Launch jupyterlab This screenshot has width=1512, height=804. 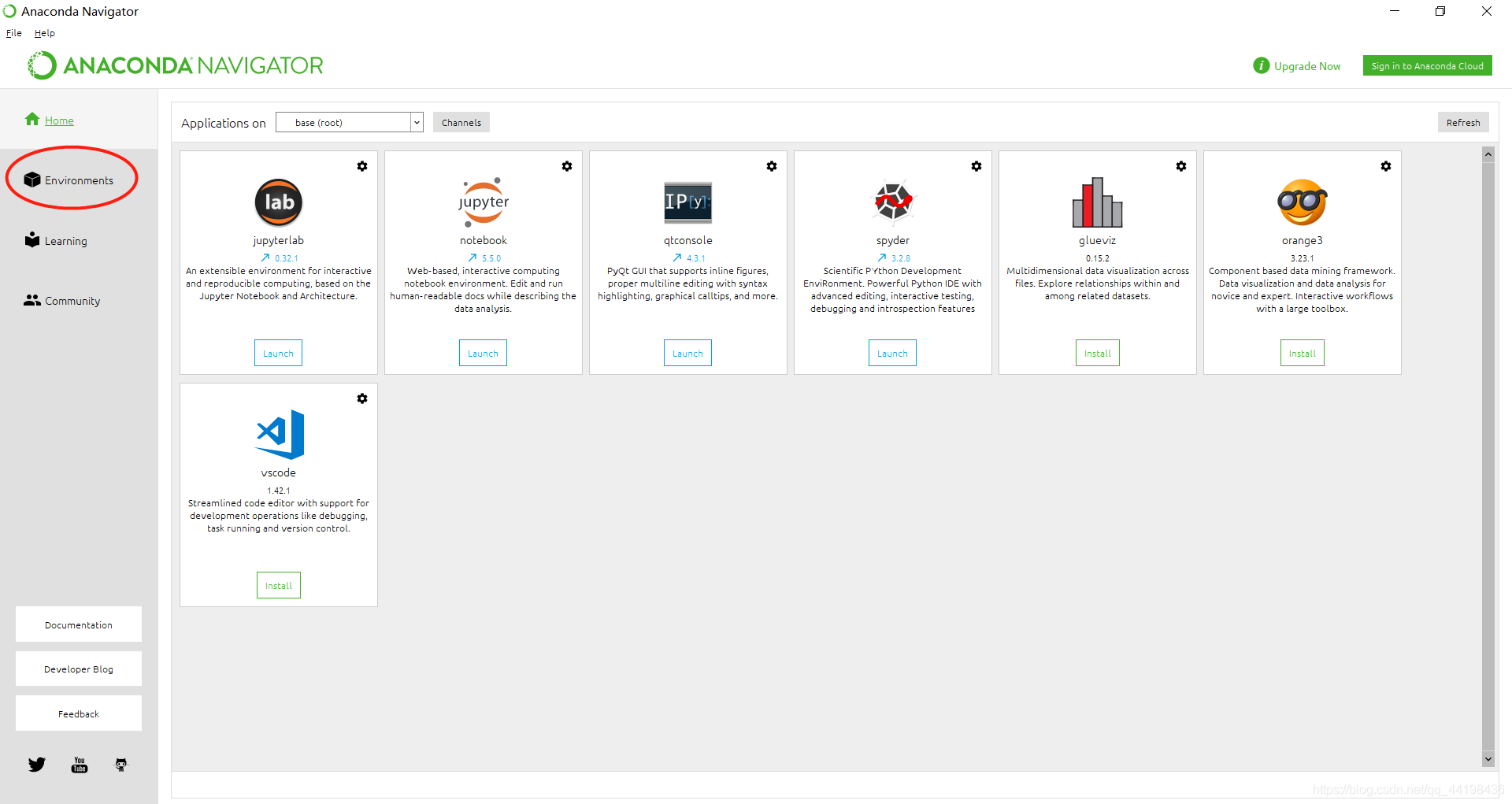(x=278, y=353)
